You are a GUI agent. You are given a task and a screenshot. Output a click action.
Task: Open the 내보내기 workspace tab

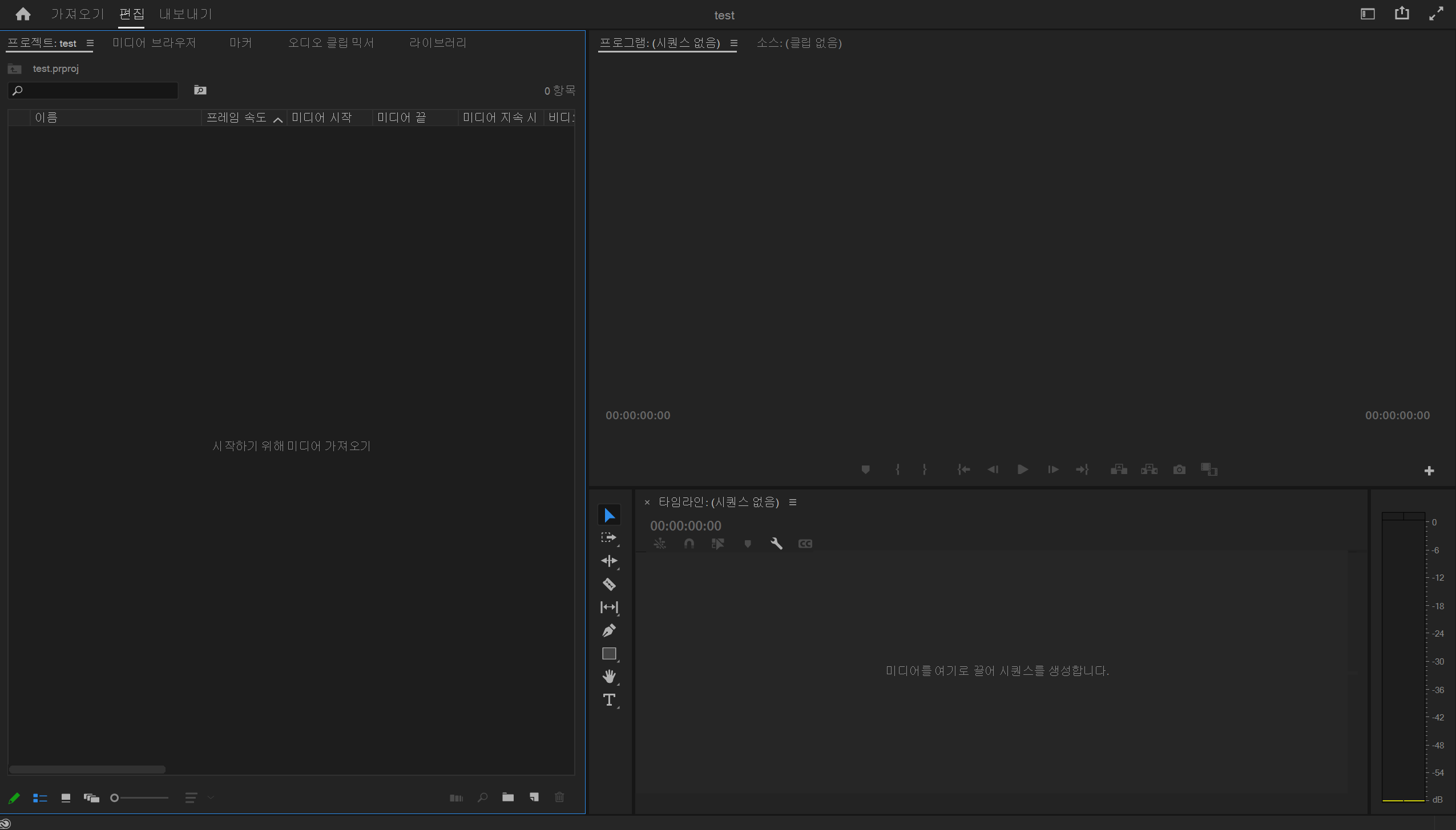185,14
